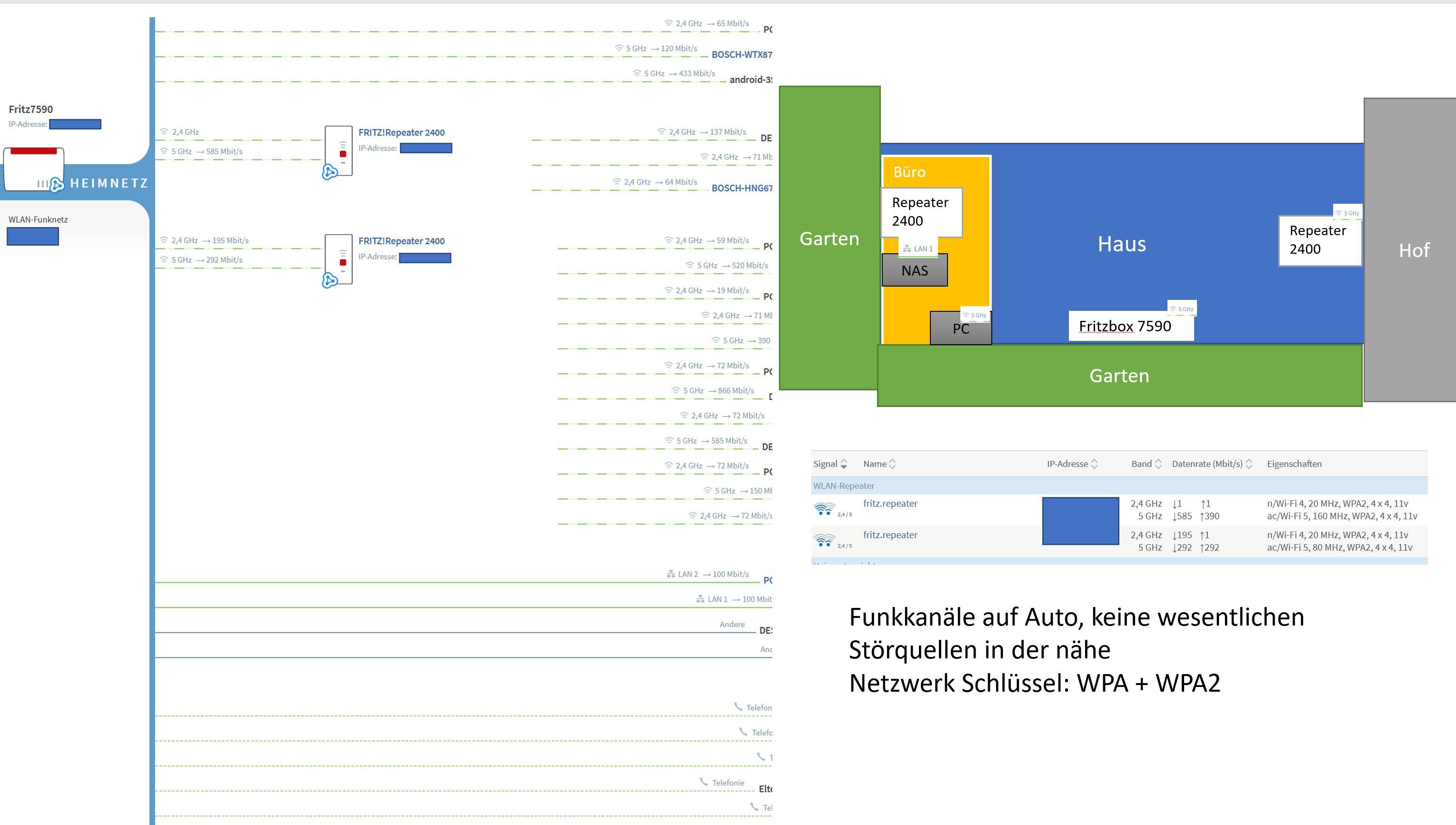Click the repeater device icon with 292 Mbit/s link
Screen dimensions: 1456x825
(338, 259)
